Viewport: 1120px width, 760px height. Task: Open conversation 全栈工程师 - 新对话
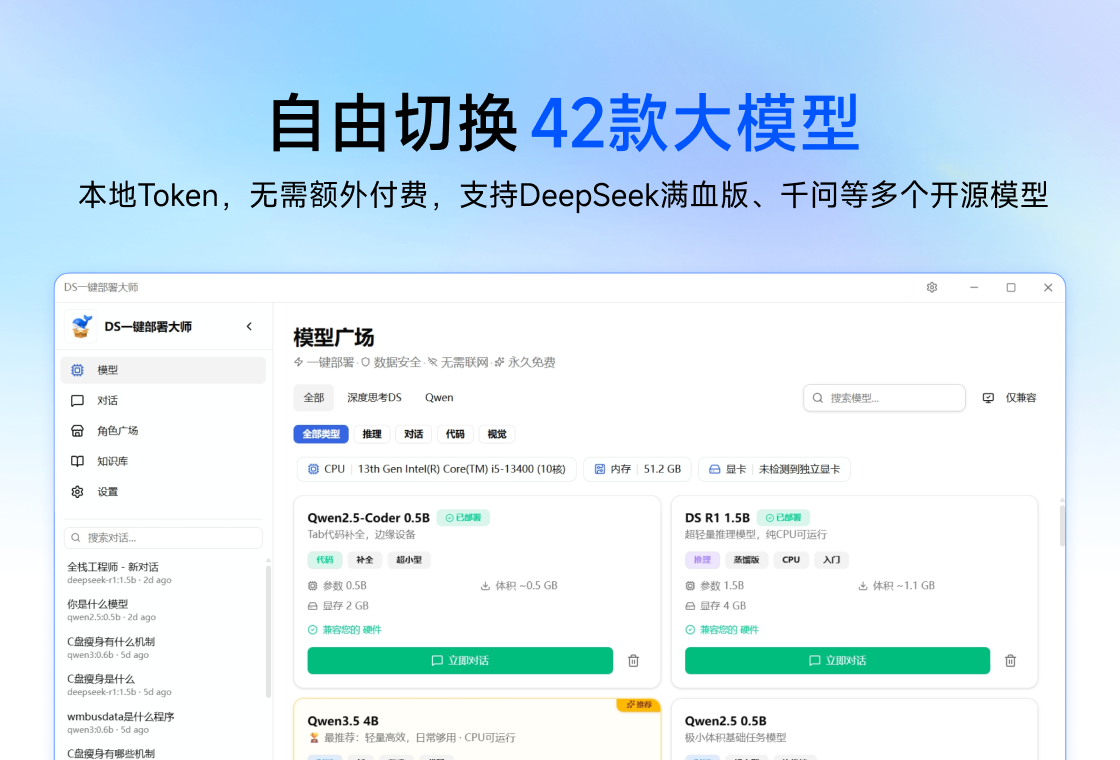(164, 573)
